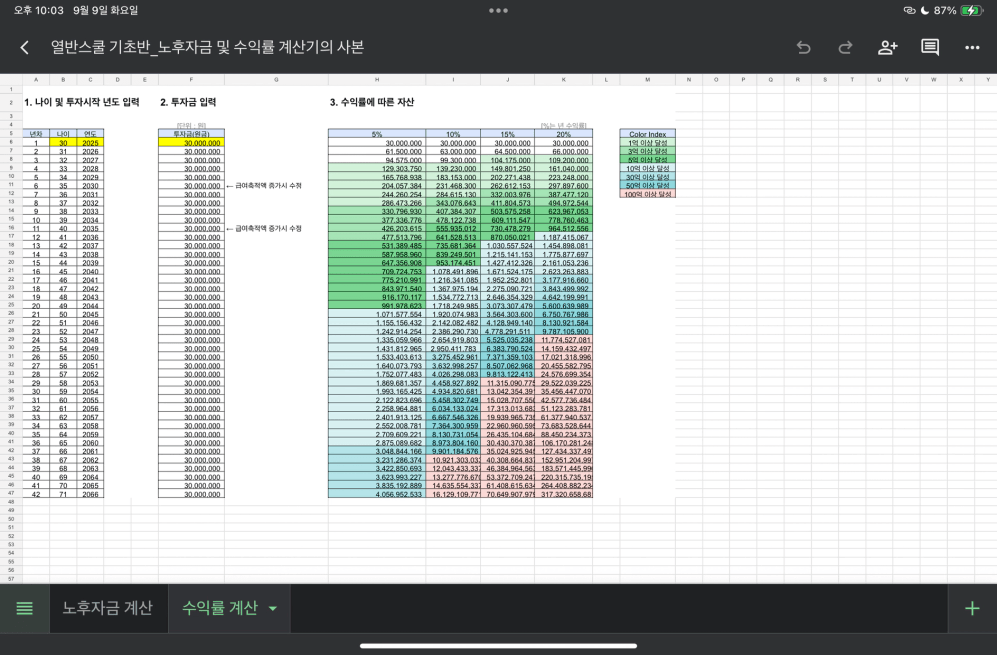Select column header M
This screenshot has height=655, width=997.
pyautogui.click(x=647, y=79)
